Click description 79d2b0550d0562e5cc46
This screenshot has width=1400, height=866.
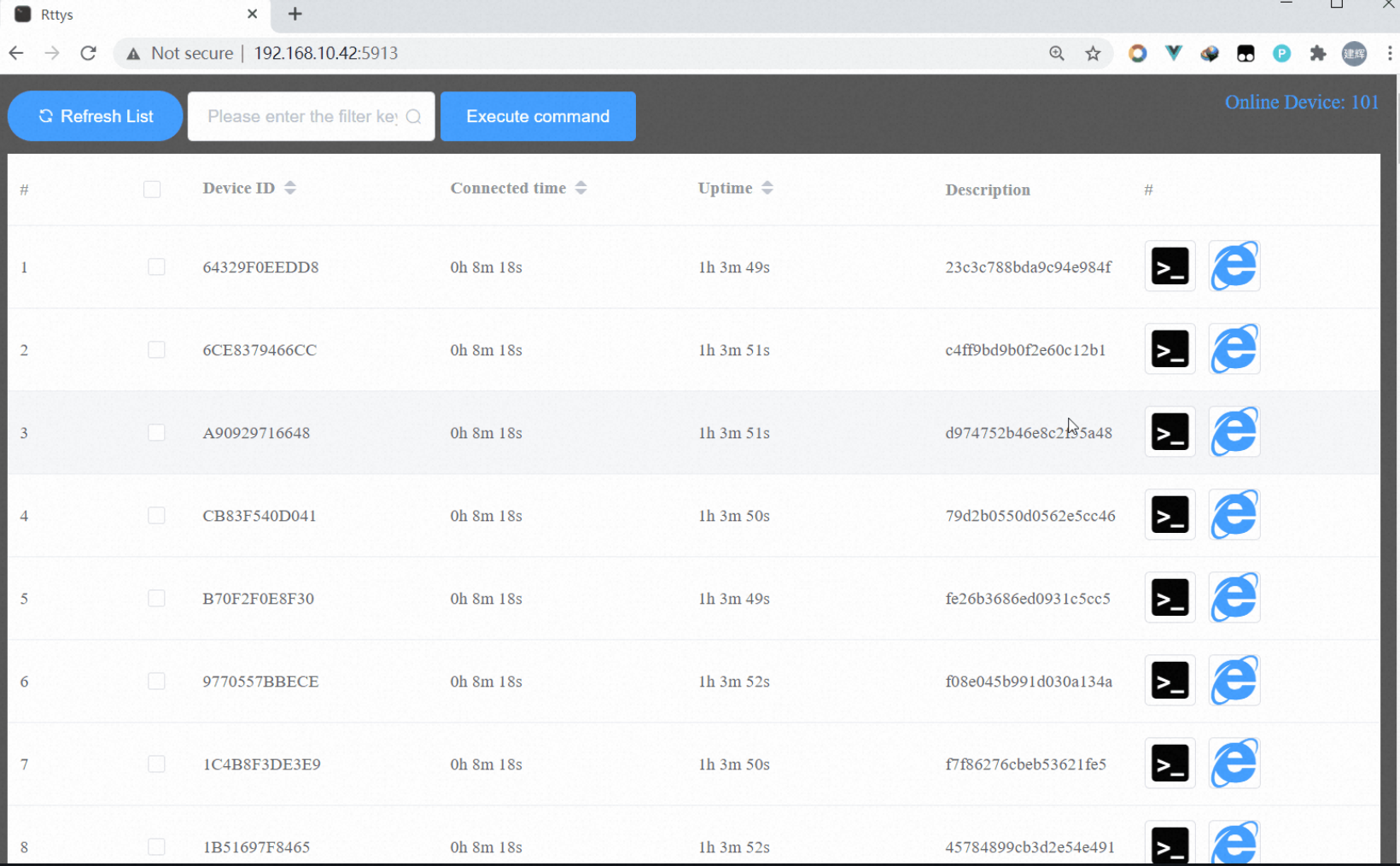(1030, 516)
